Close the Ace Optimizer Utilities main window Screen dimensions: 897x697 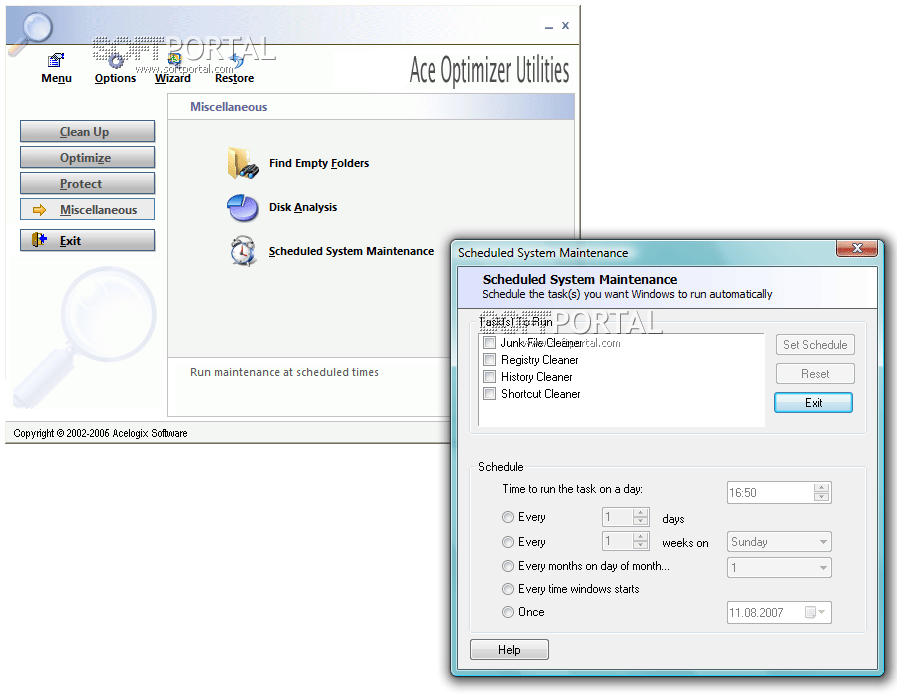[565, 25]
